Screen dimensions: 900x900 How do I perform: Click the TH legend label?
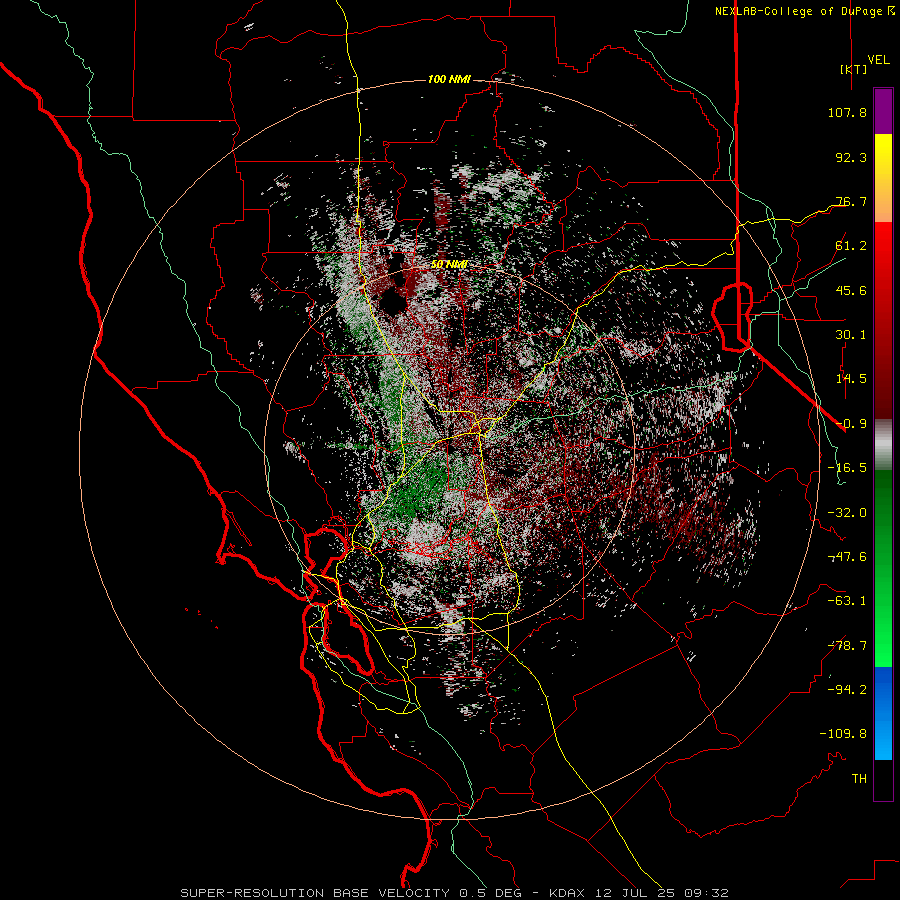(859, 779)
